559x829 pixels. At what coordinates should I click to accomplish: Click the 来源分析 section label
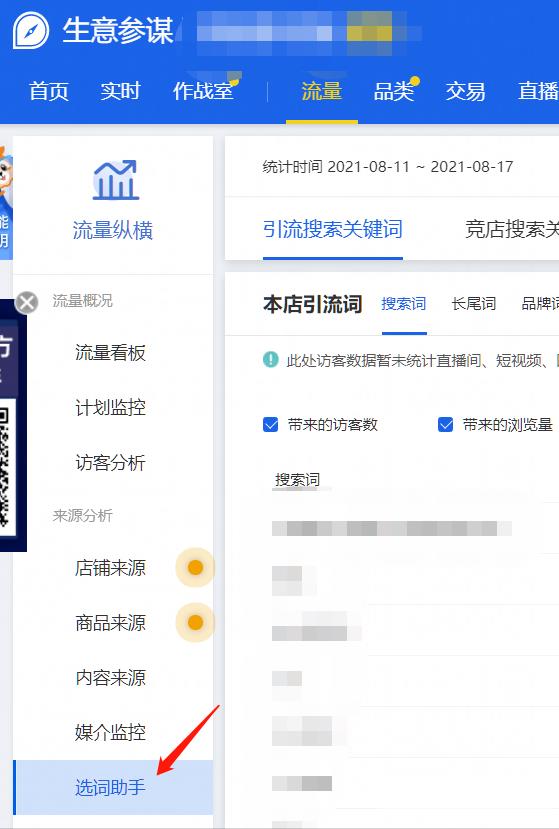click(x=83, y=515)
